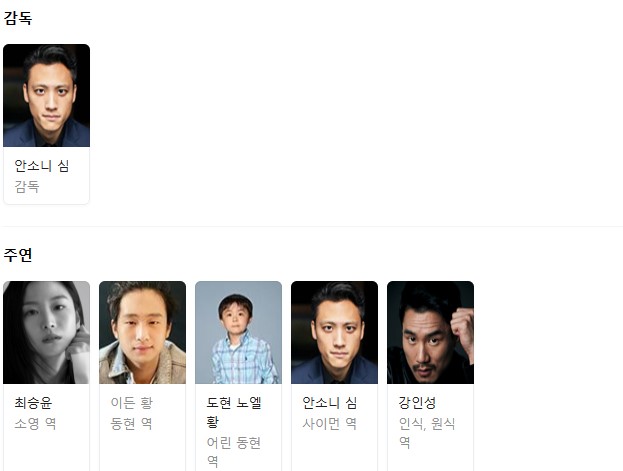Viewport: 623px width, 471px height.
Task: Open 이든 황's profile photo
Action: coord(142,332)
